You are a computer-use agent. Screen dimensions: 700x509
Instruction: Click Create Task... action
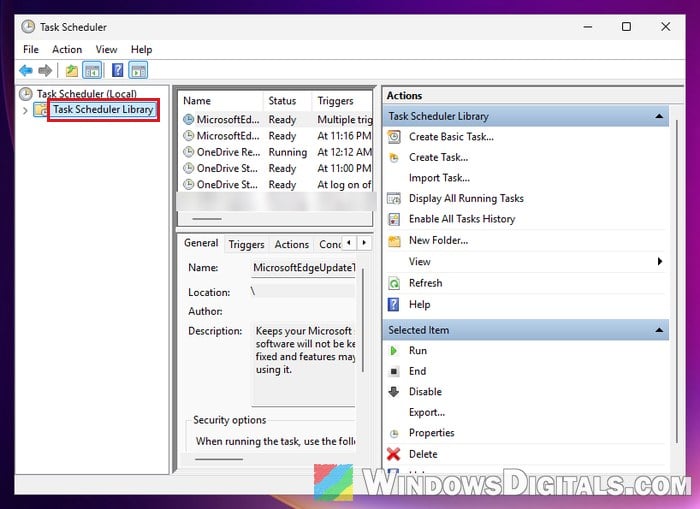[x=438, y=157]
